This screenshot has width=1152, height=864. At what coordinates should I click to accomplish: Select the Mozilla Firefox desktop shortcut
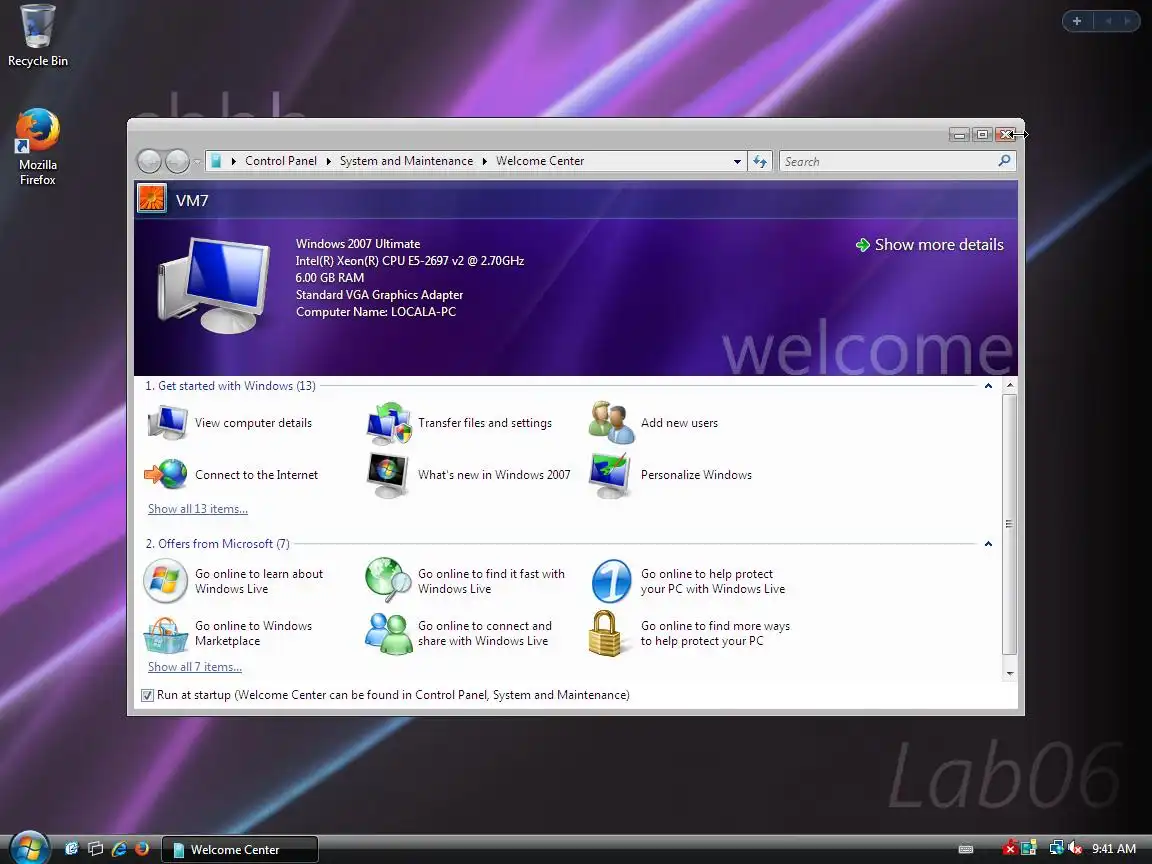point(37,147)
